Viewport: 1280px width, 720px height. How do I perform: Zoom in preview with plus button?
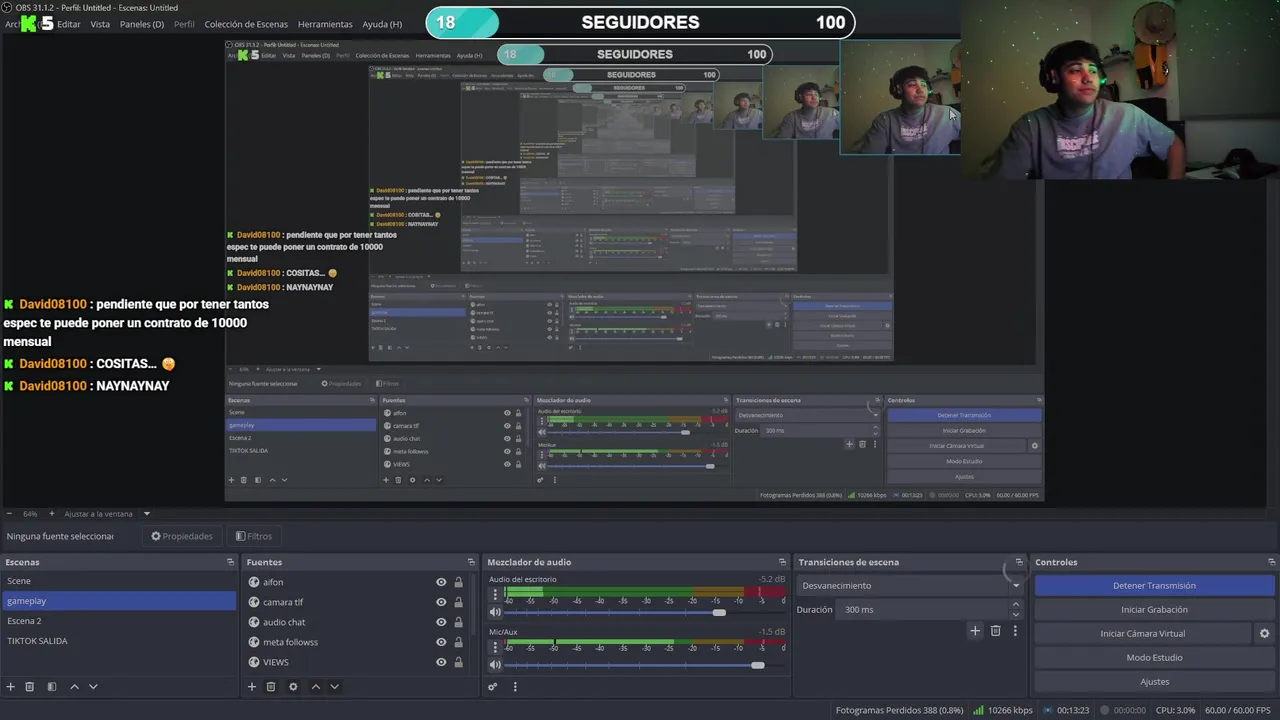[52, 514]
